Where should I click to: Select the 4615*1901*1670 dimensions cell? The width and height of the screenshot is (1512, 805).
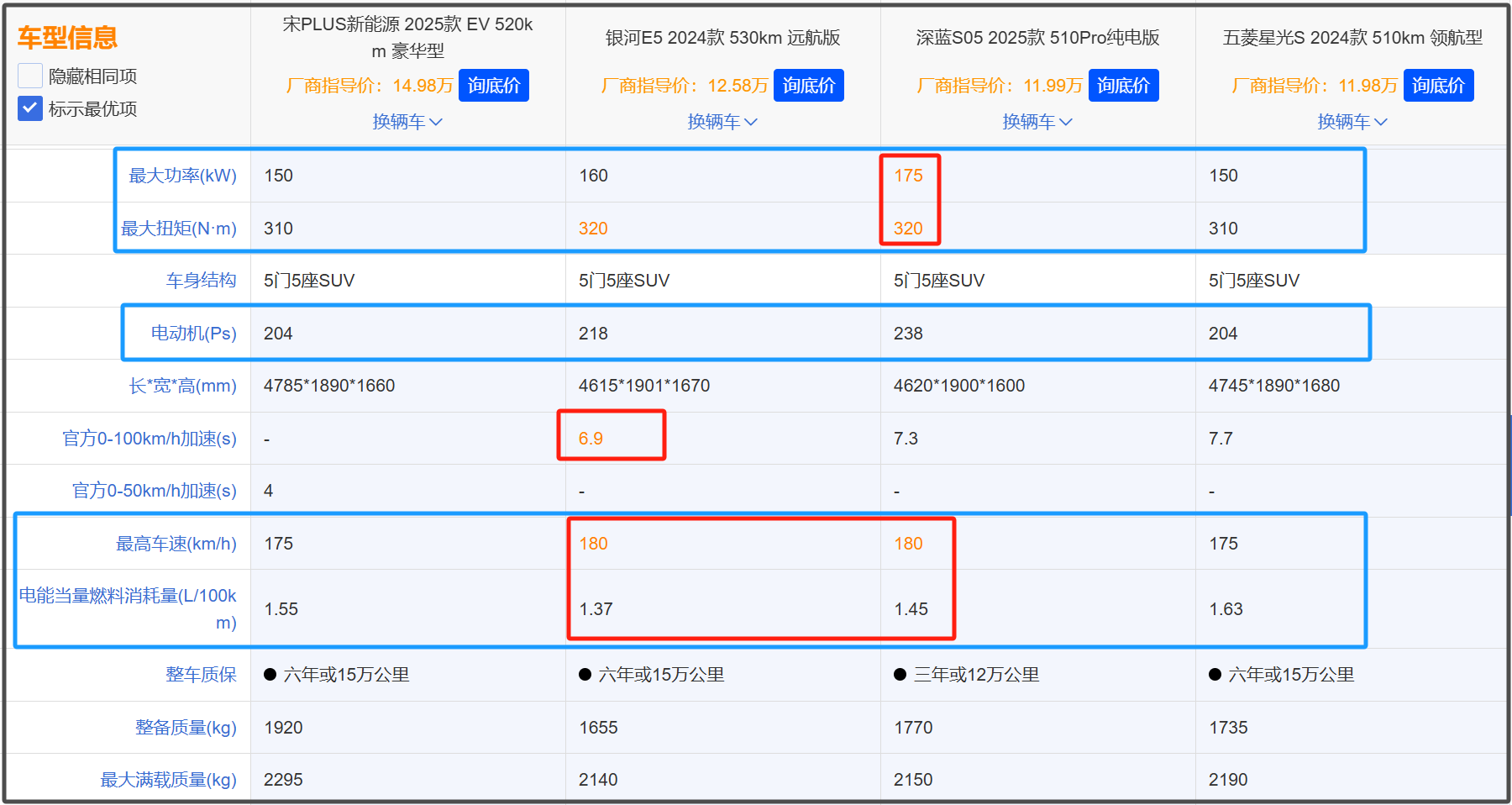click(x=644, y=386)
